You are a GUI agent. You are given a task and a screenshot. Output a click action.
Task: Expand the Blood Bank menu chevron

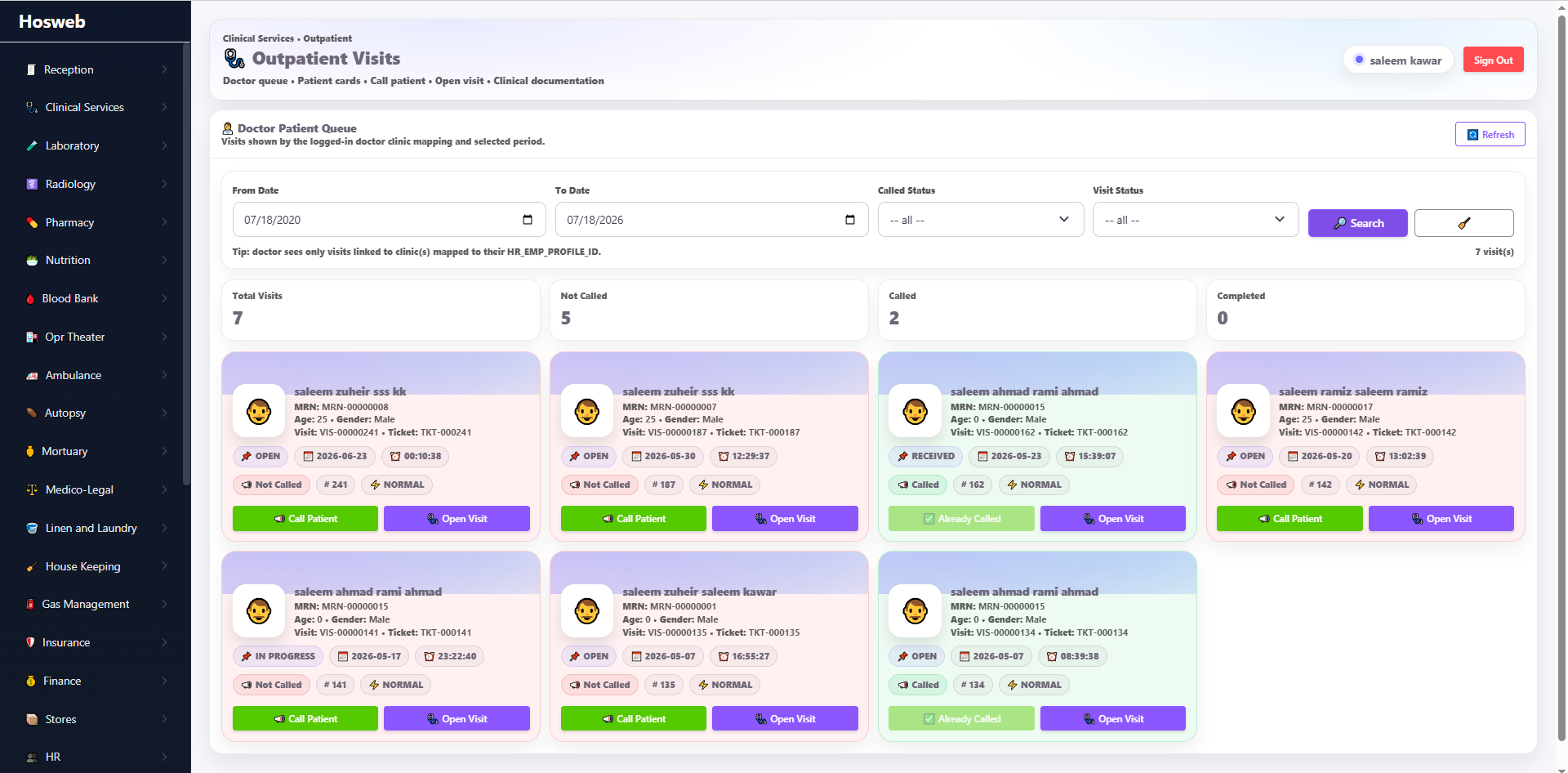pyautogui.click(x=164, y=298)
